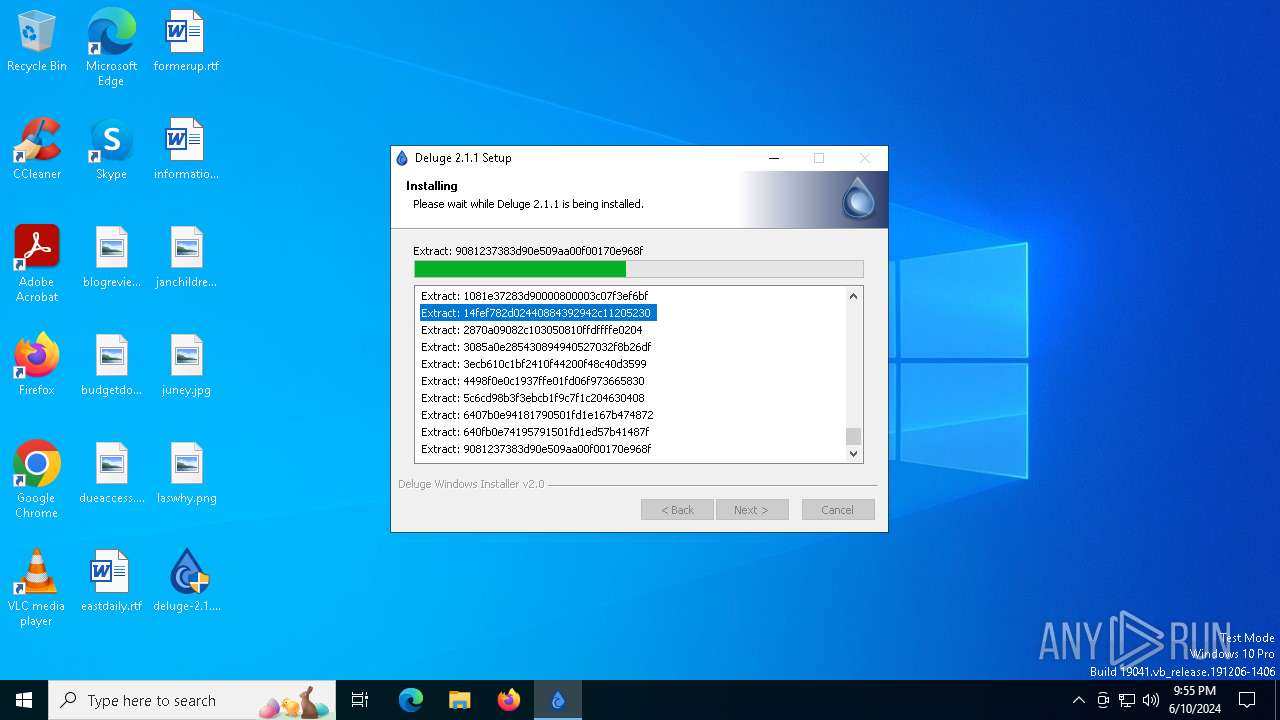The height and width of the screenshot is (720, 1280).
Task: Open the Windows Start menu
Action: pos(24,700)
